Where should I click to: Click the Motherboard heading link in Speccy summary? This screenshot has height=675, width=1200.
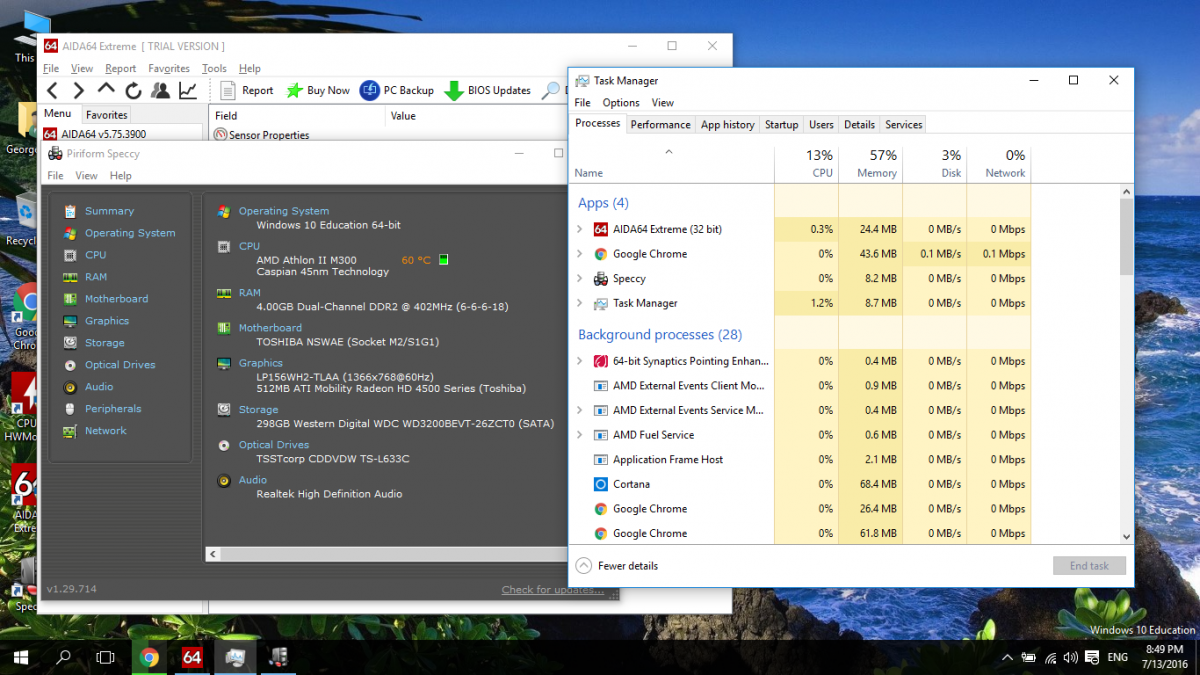coord(270,327)
